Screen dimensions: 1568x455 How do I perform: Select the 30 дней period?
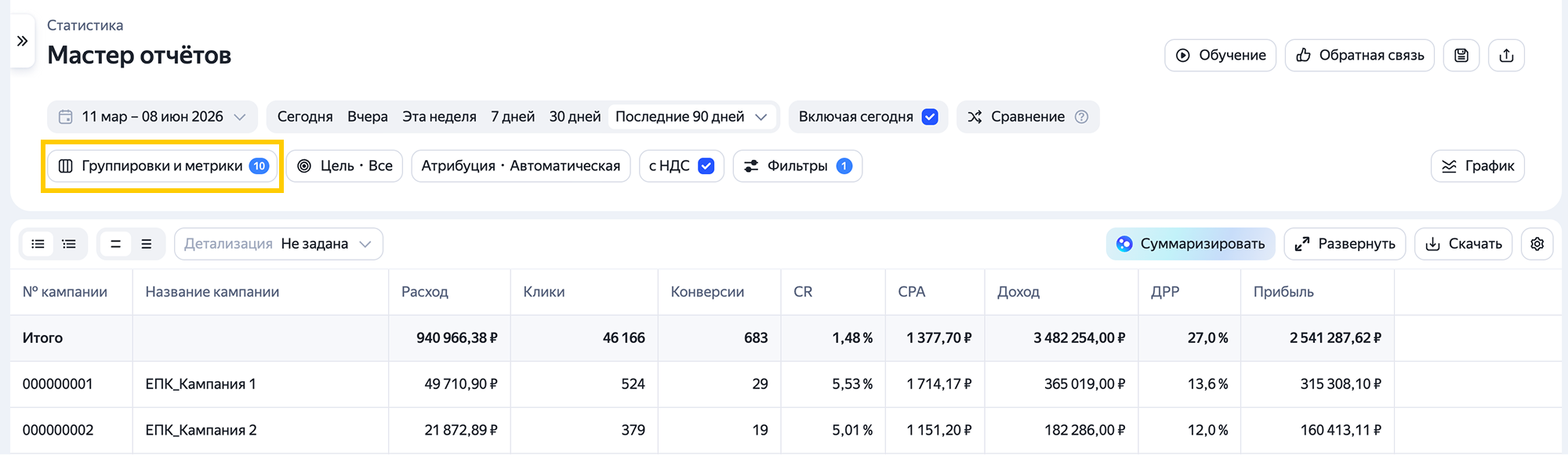pos(575,117)
